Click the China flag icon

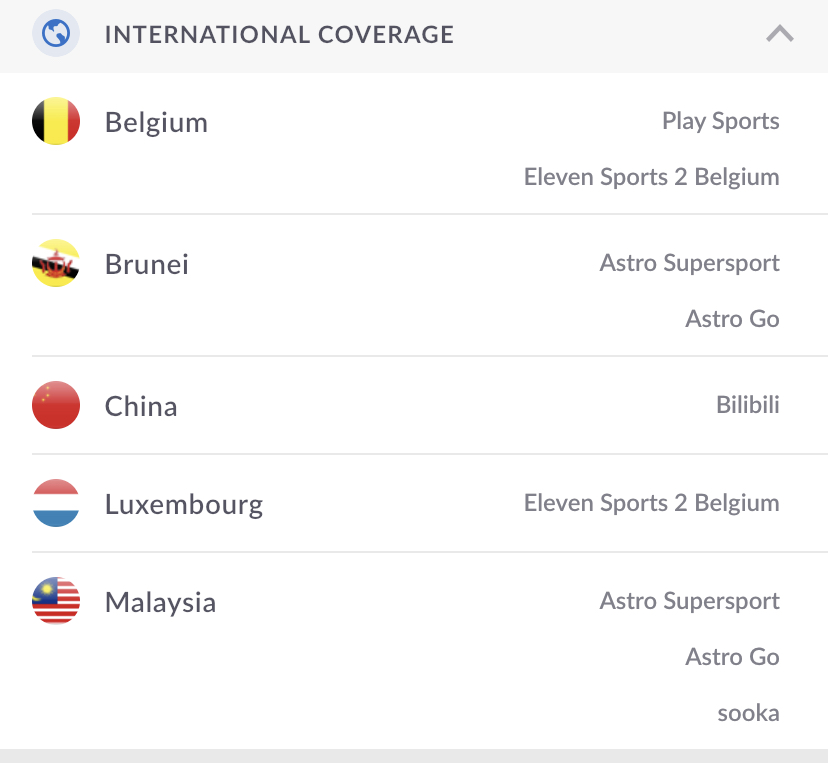pyautogui.click(x=56, y=406)
